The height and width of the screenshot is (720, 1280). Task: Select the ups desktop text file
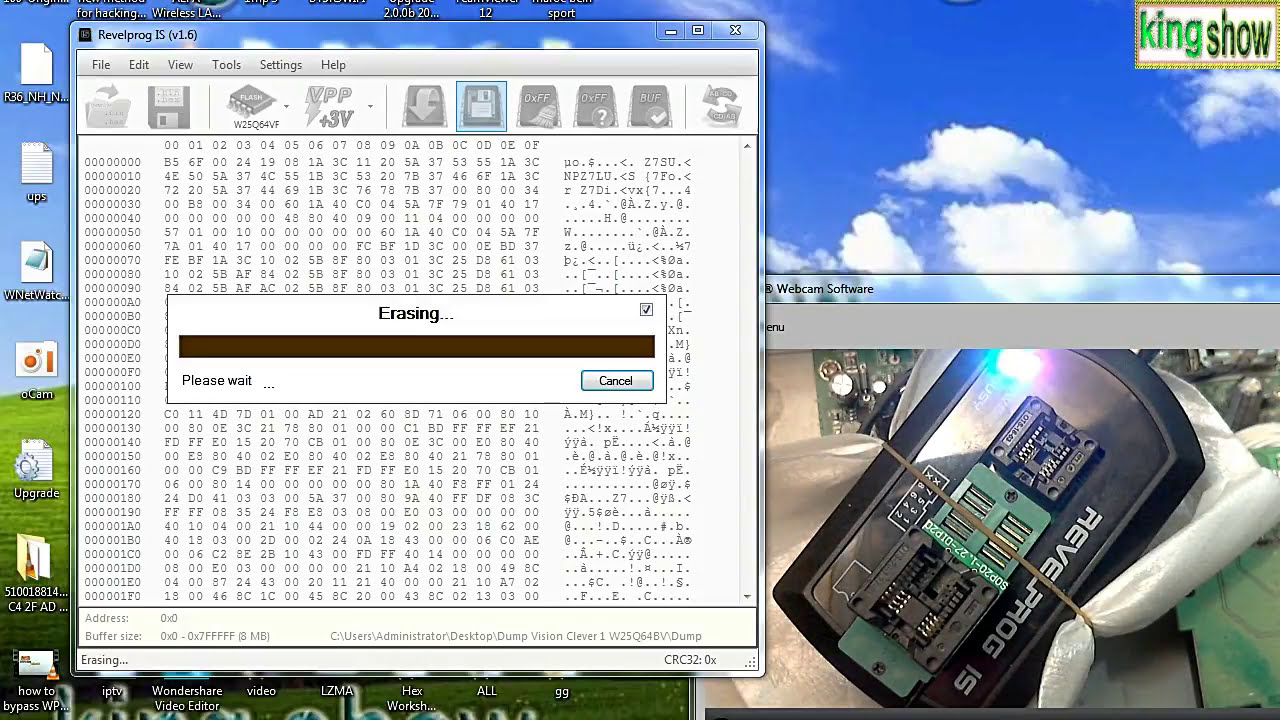point(37,172)
